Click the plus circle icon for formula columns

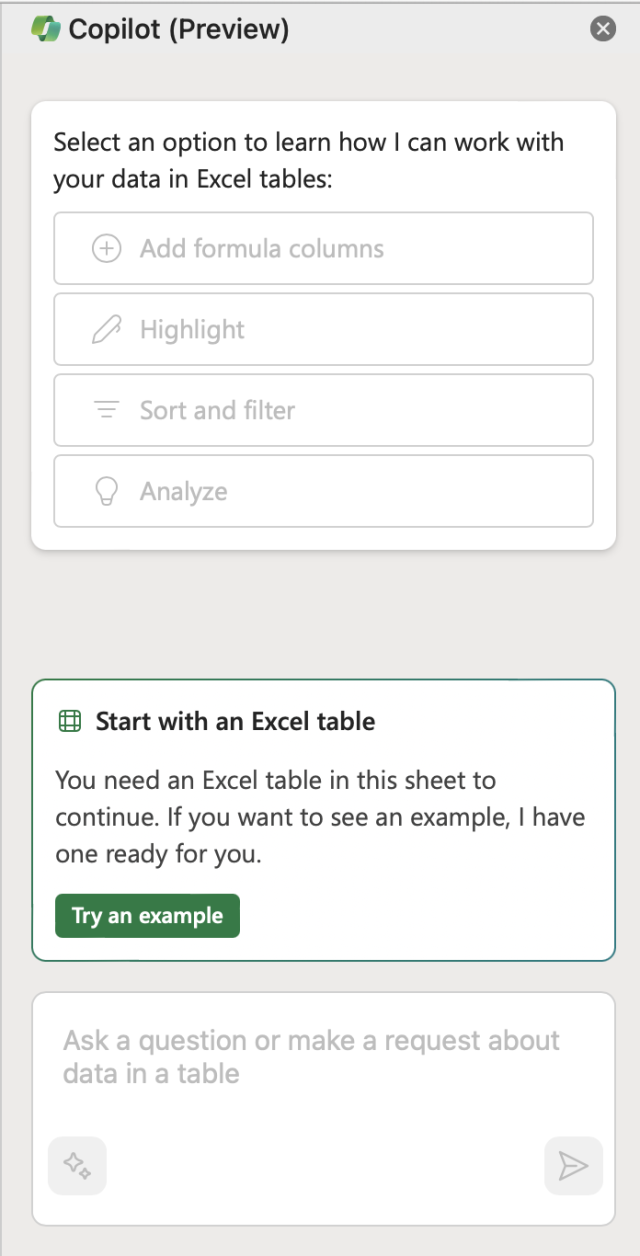tap(106, 248)
